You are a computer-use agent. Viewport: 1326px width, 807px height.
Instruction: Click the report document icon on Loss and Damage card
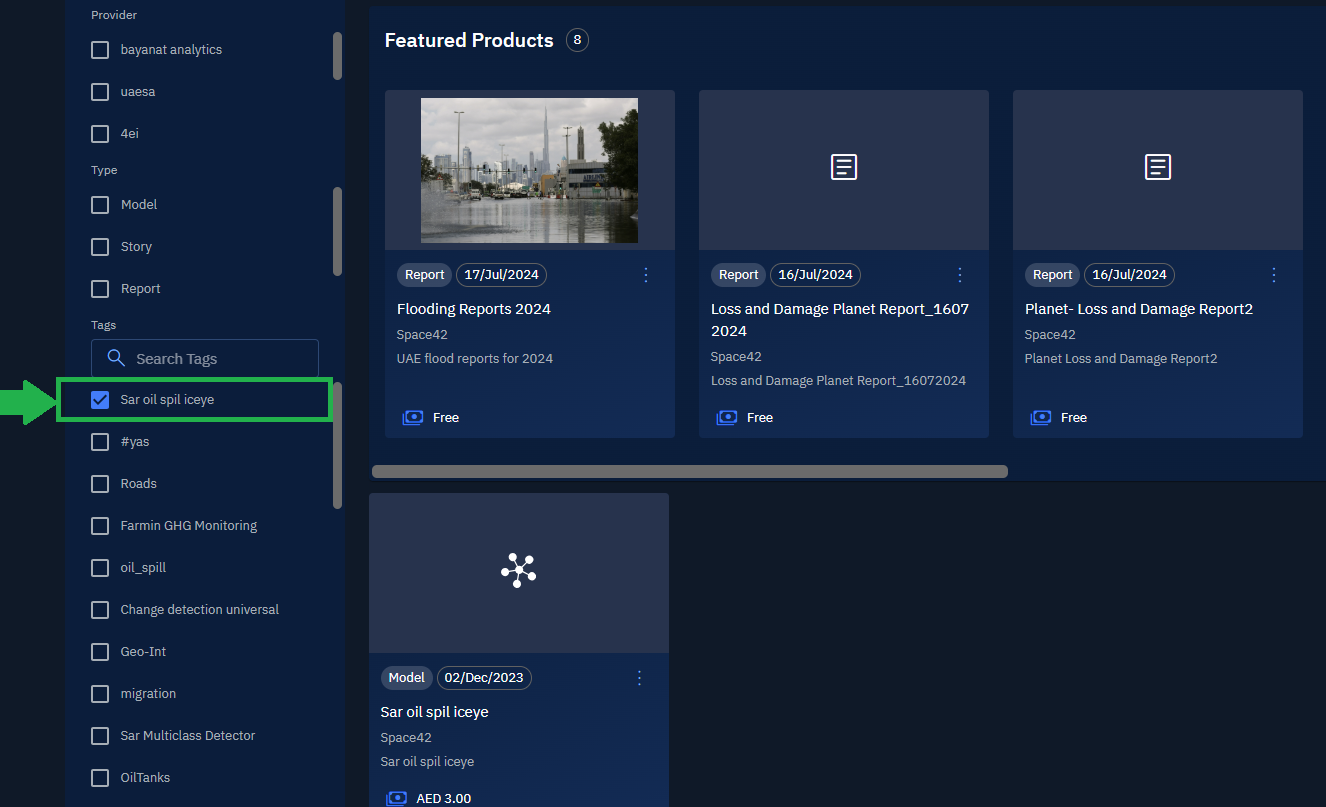coord(844,167)
